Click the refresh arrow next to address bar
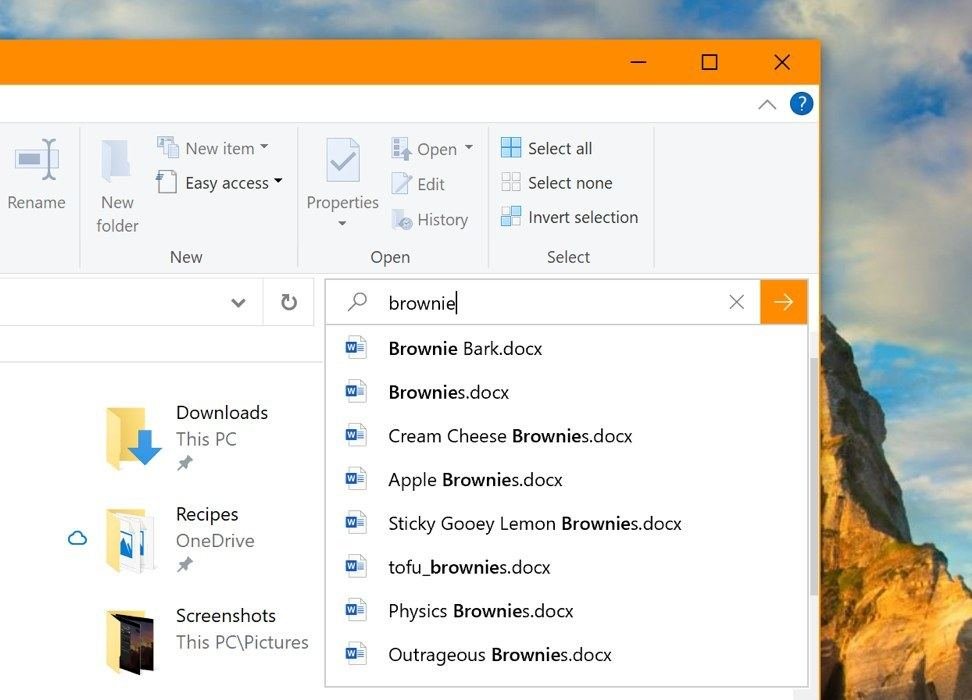This screenshot has height=700, width=972. coord(289,302)
